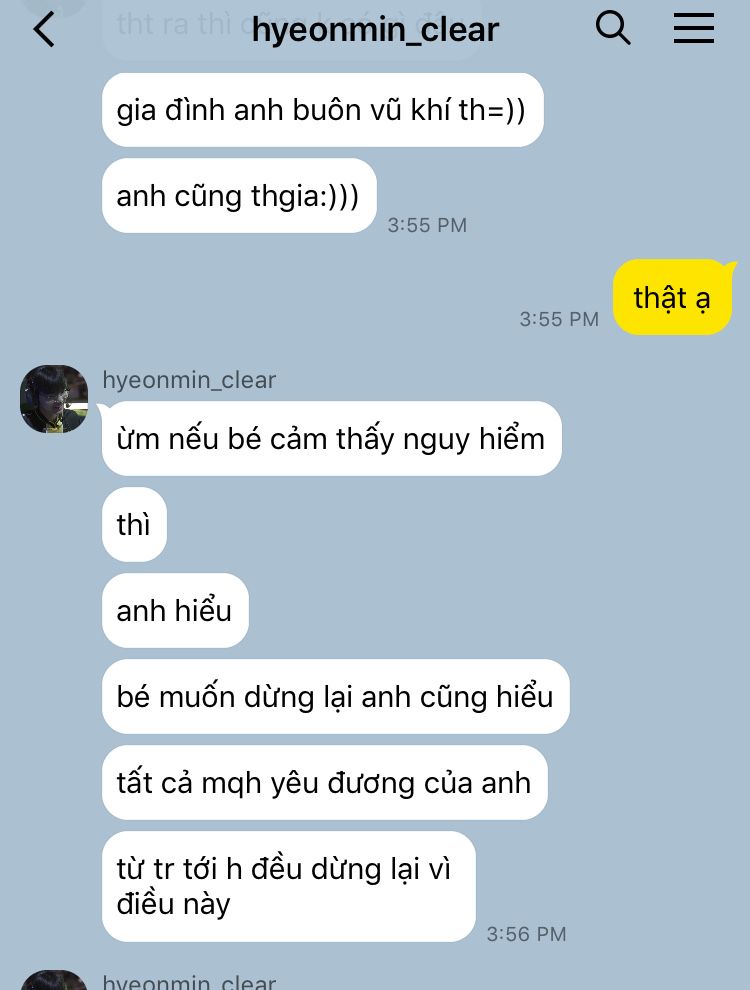Screen dimensions: 750x990
Task: Tap the hyeonmin_clear sender name above messages
Action: 189,380
